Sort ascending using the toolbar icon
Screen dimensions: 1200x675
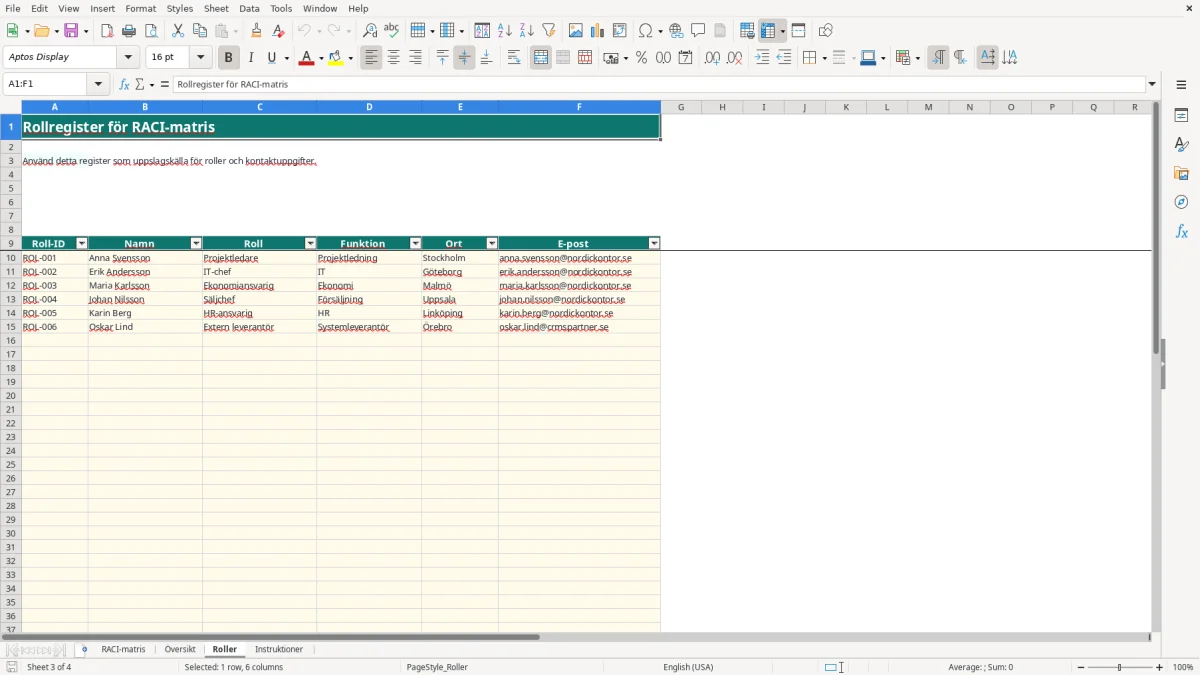(505, 31)
